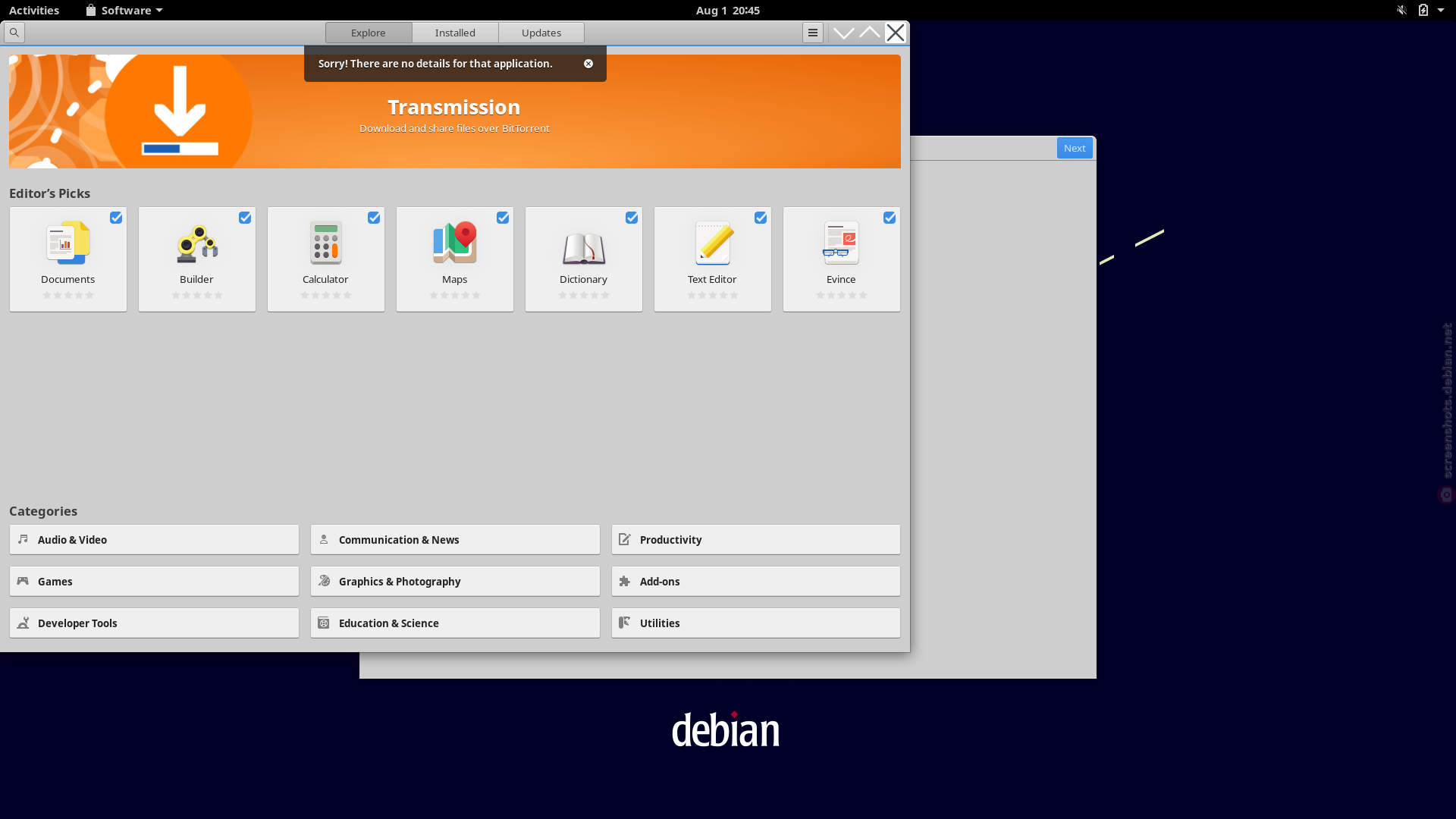This screenshot has width=1456, height=819.
Task: Toggle the installed checkmark on Maps
Action: pos(503,218)
